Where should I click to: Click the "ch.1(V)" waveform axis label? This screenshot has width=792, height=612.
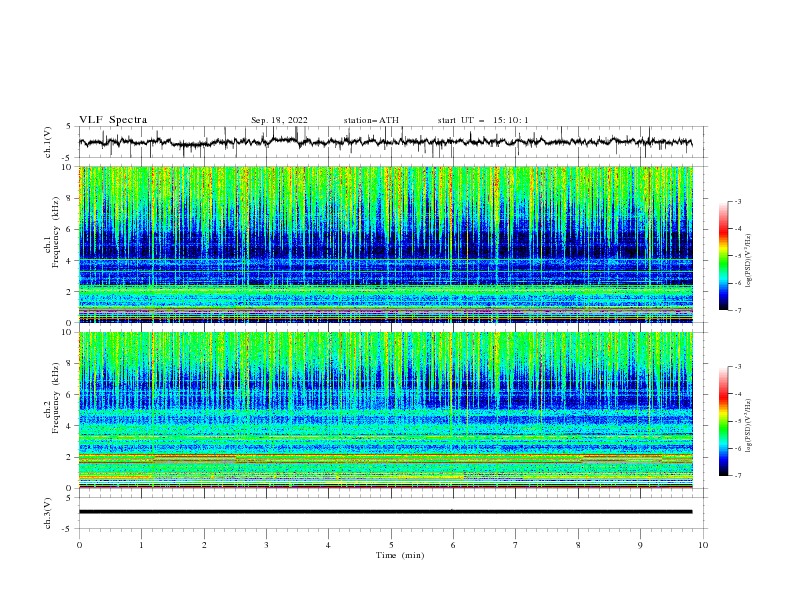48,142
